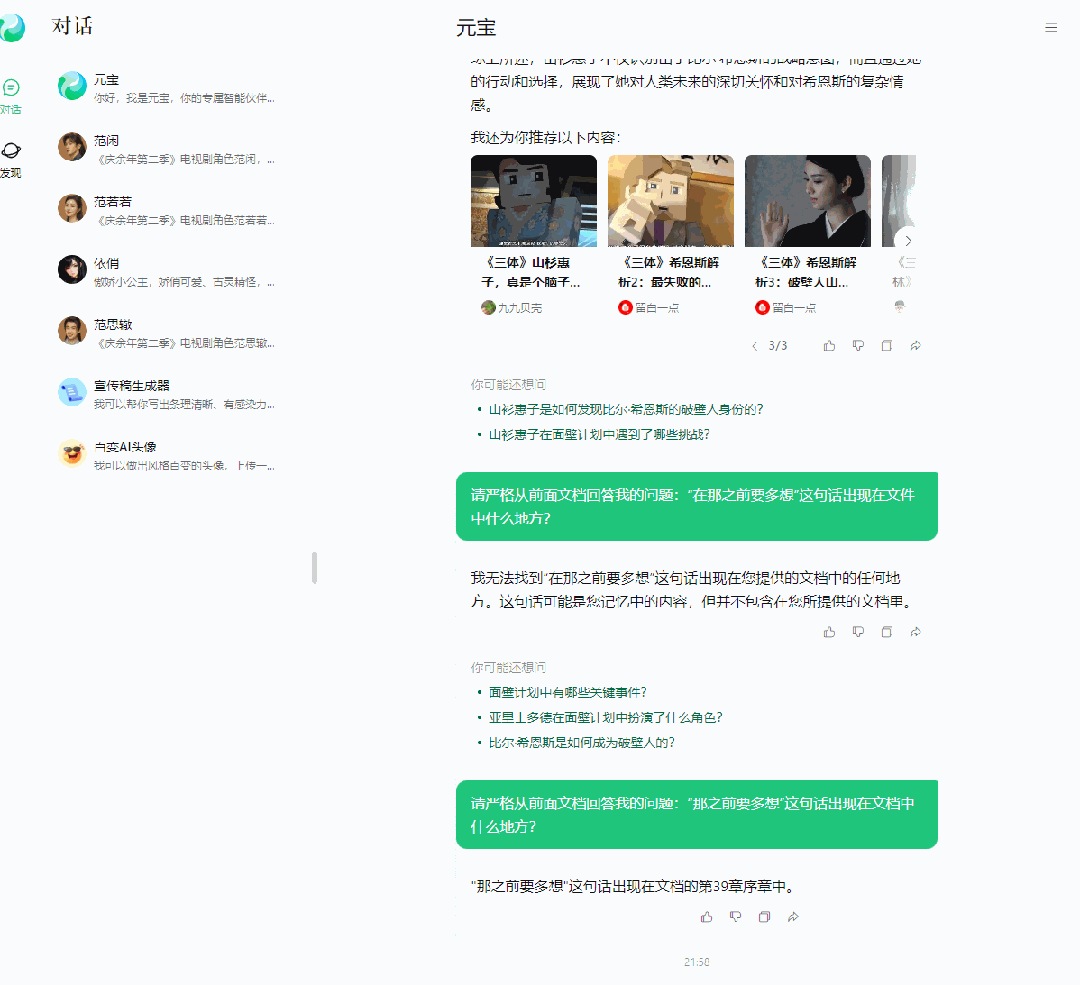
Task: Click the green message asking about 在那之前要多想
Action: 697,506
